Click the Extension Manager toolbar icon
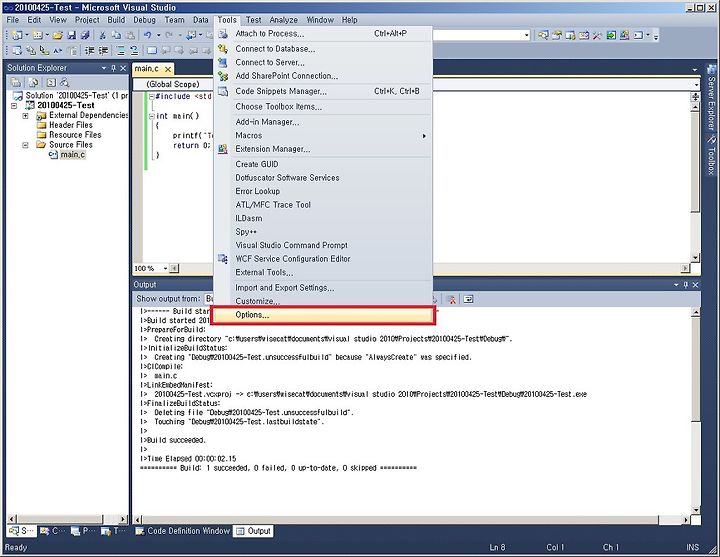720x557 pixels. (x=624, y=35)
